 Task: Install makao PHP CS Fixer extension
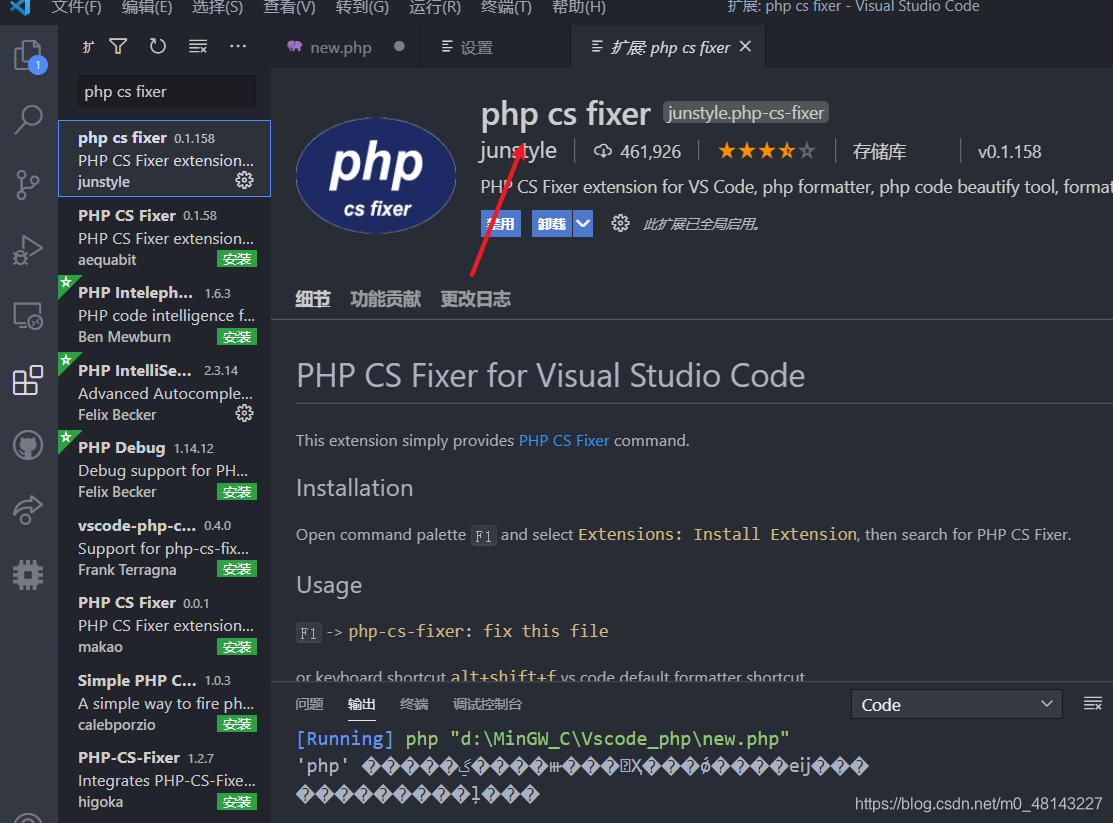coord(236,647)
